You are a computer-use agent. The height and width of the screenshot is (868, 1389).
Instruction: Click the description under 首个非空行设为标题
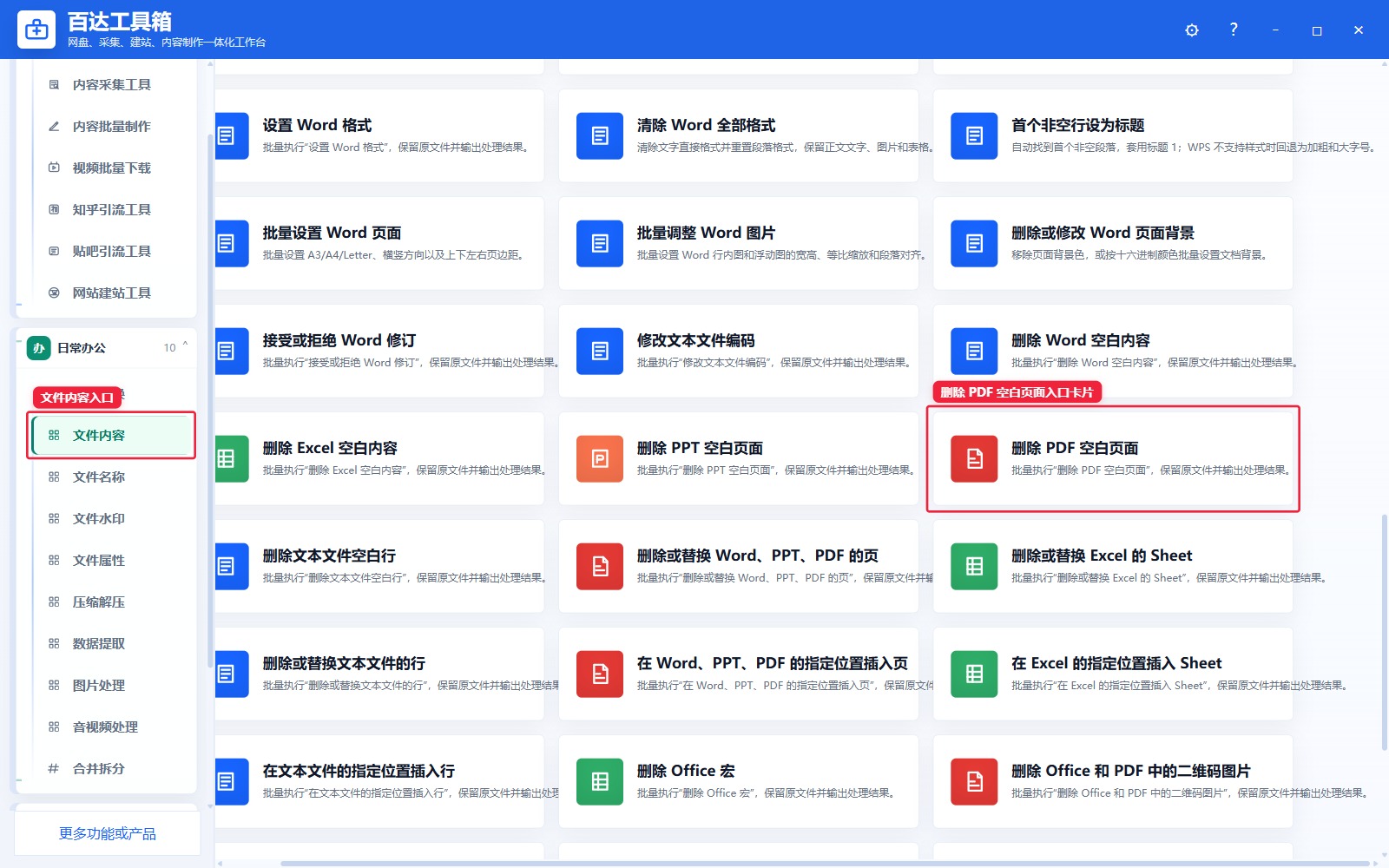tap(1195, 148)
